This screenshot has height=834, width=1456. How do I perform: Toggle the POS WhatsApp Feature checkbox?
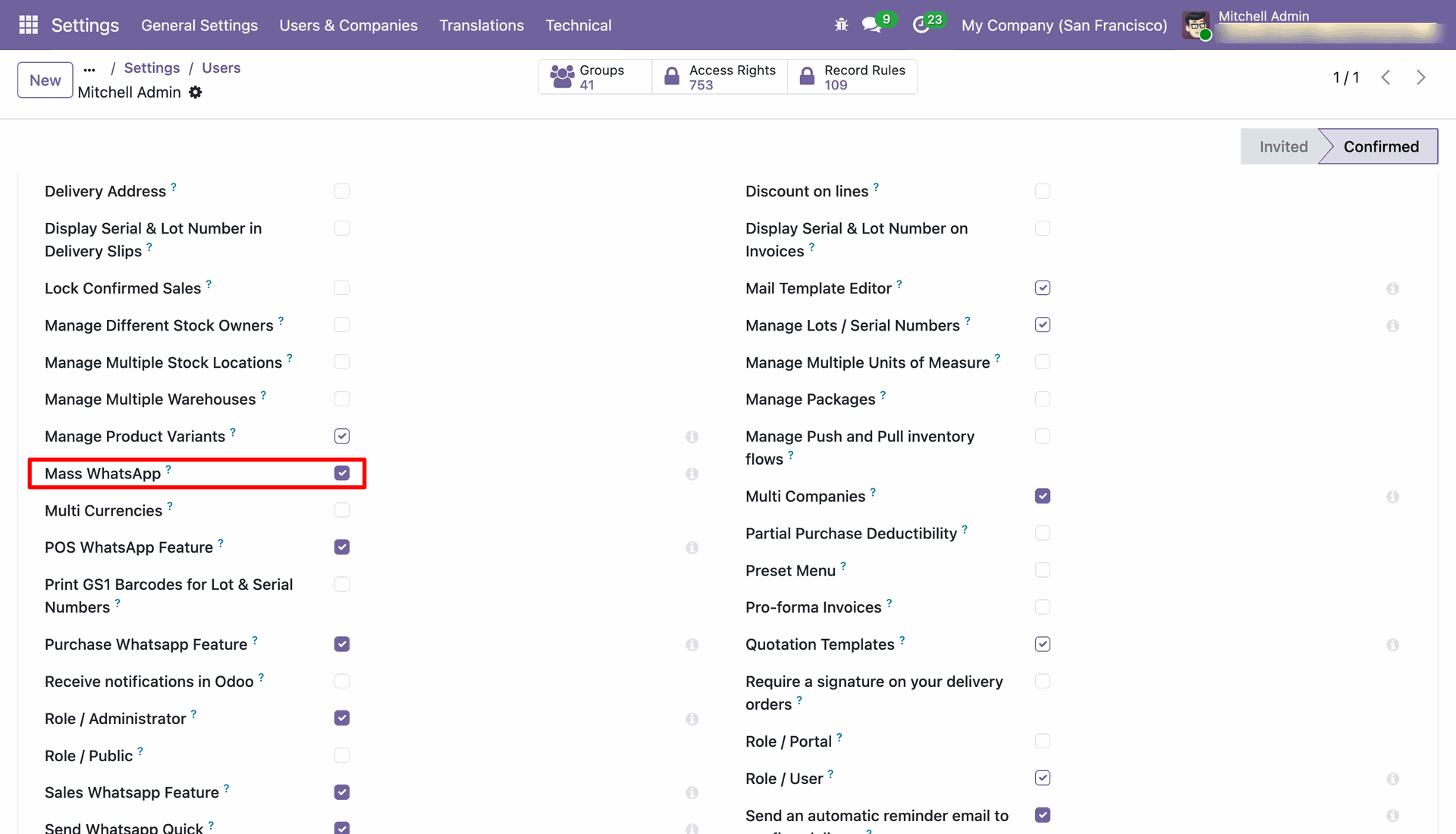342,547
